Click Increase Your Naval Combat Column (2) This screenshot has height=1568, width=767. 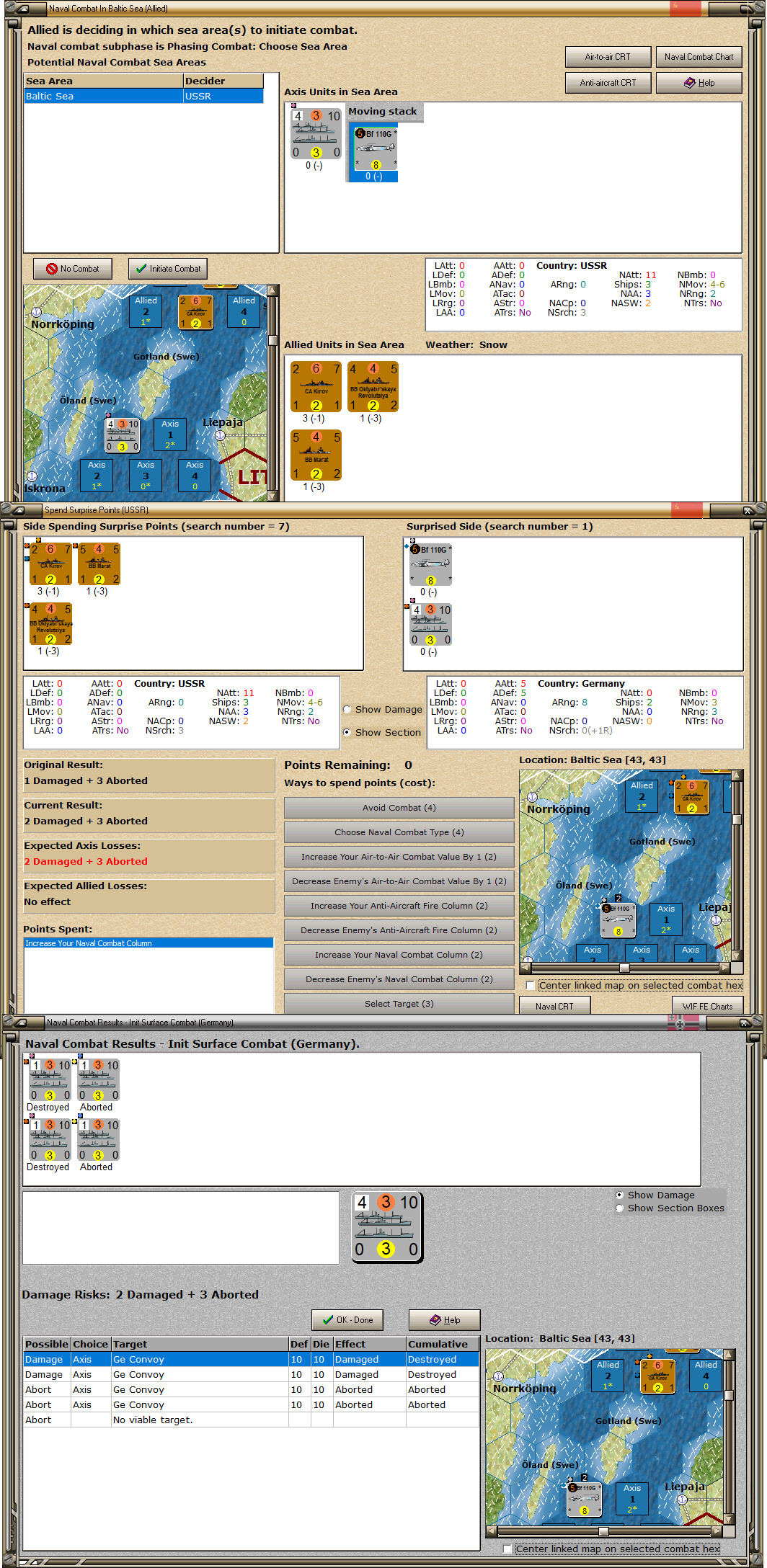pos(399,955)
